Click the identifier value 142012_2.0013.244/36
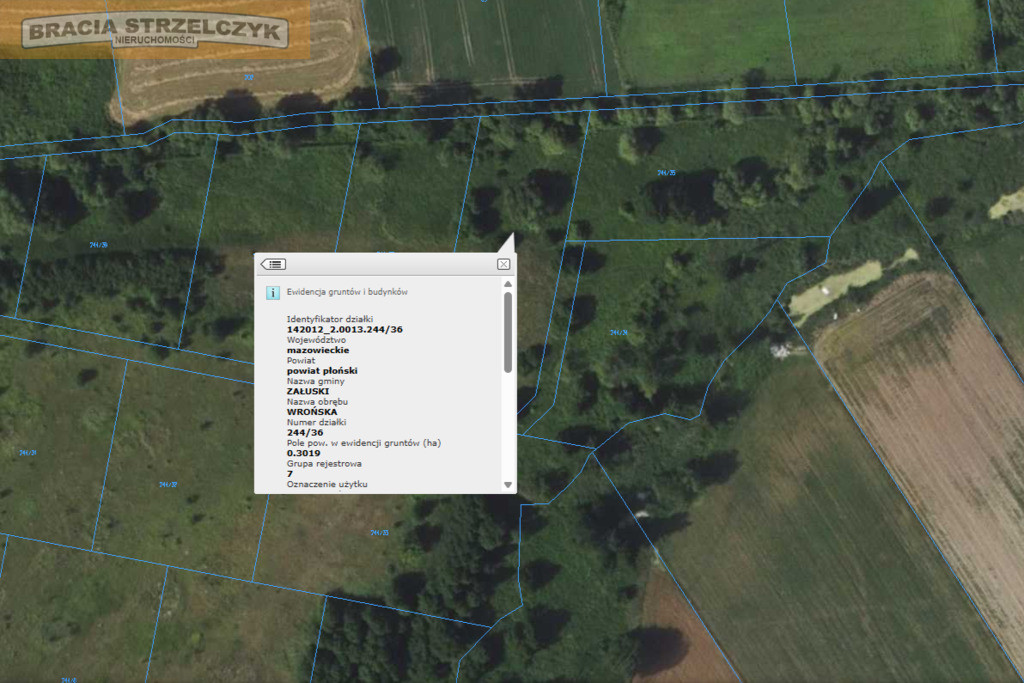The image size is (1024, 683). point(345,330)
